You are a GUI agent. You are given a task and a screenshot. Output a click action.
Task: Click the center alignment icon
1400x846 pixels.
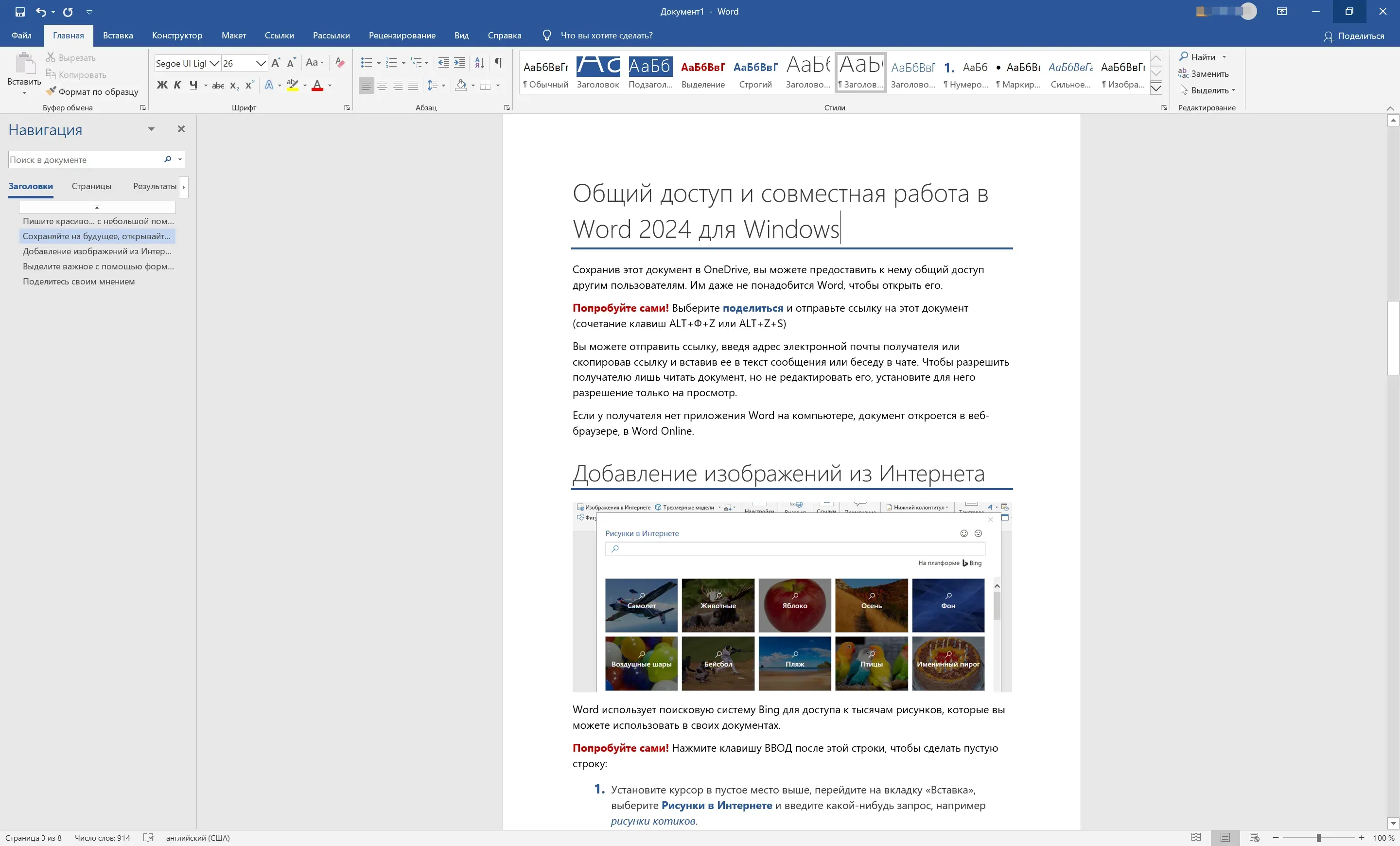[383, 85]
